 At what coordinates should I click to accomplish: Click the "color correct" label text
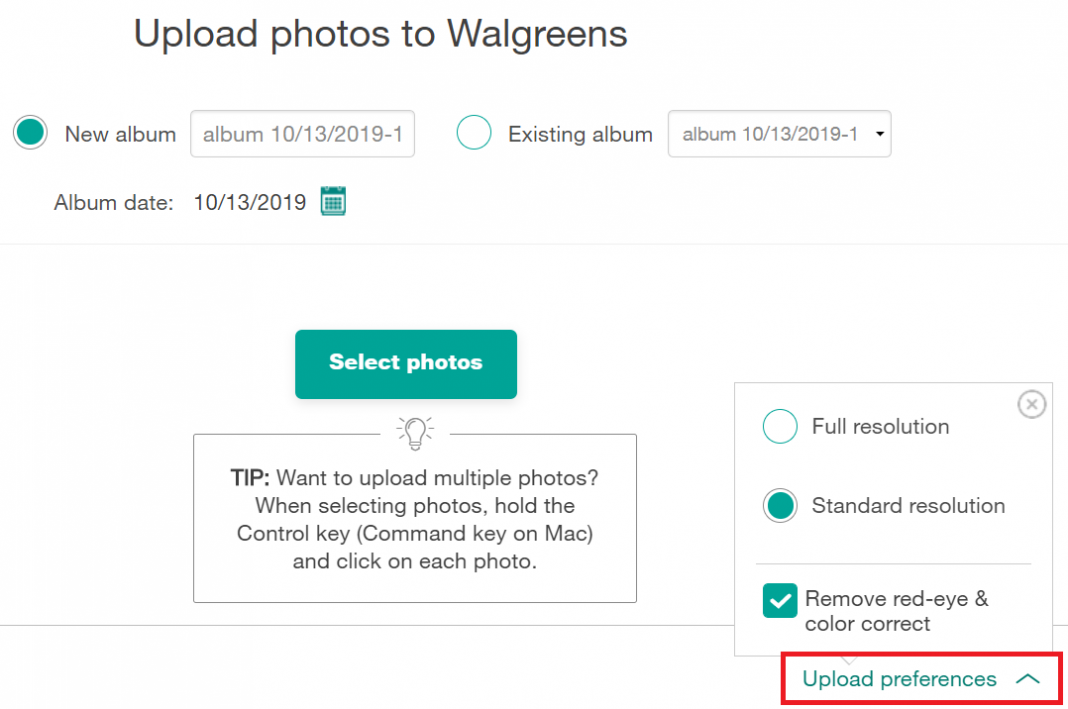click(x=867, y=624)
